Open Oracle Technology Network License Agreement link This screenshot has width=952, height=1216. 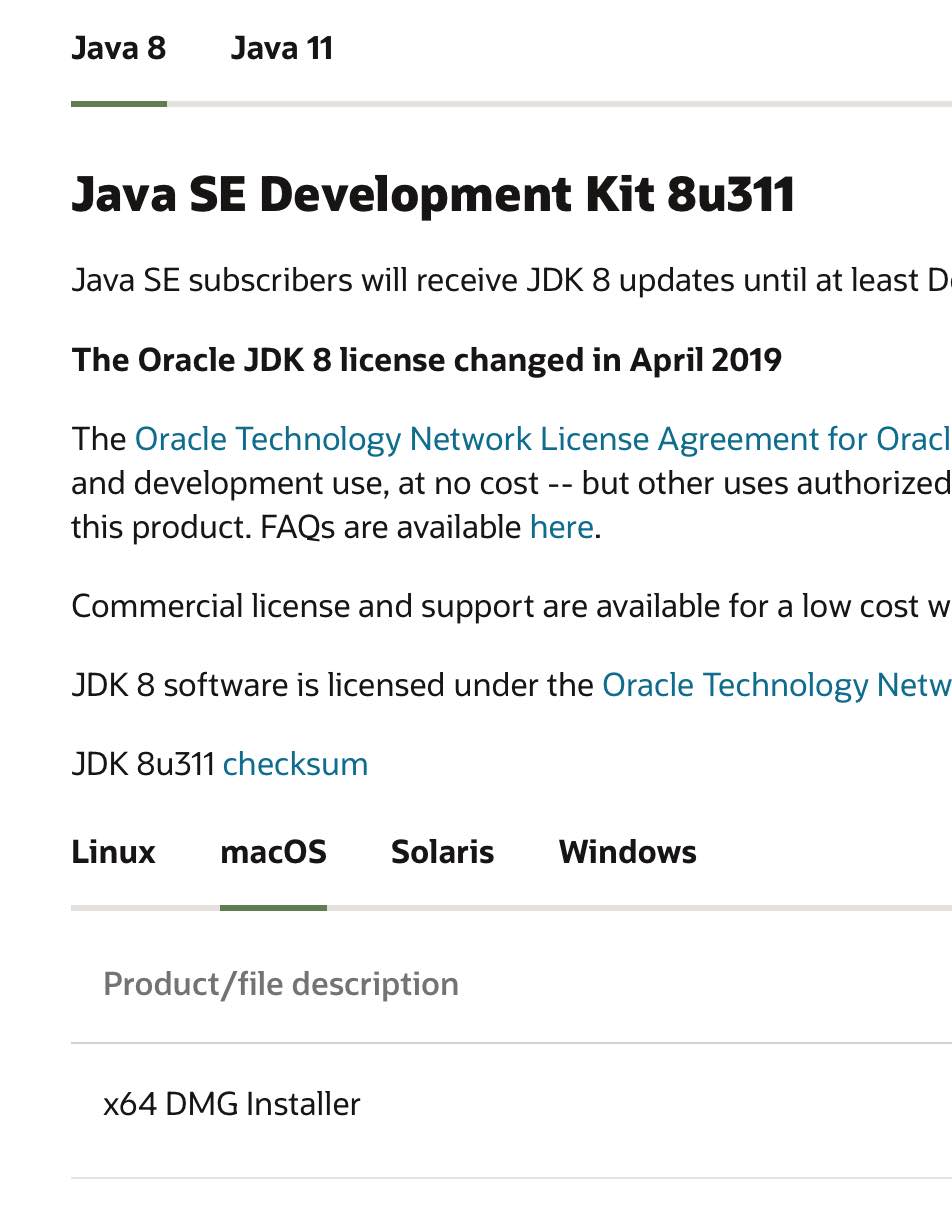(540, 439)
